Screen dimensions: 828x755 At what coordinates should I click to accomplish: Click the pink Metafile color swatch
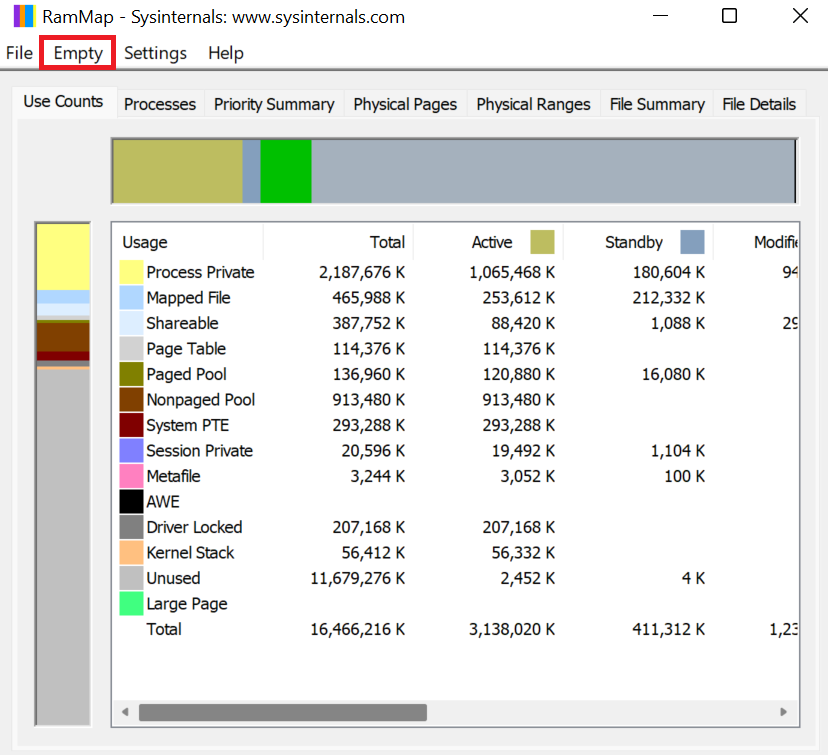coord(131,476)
